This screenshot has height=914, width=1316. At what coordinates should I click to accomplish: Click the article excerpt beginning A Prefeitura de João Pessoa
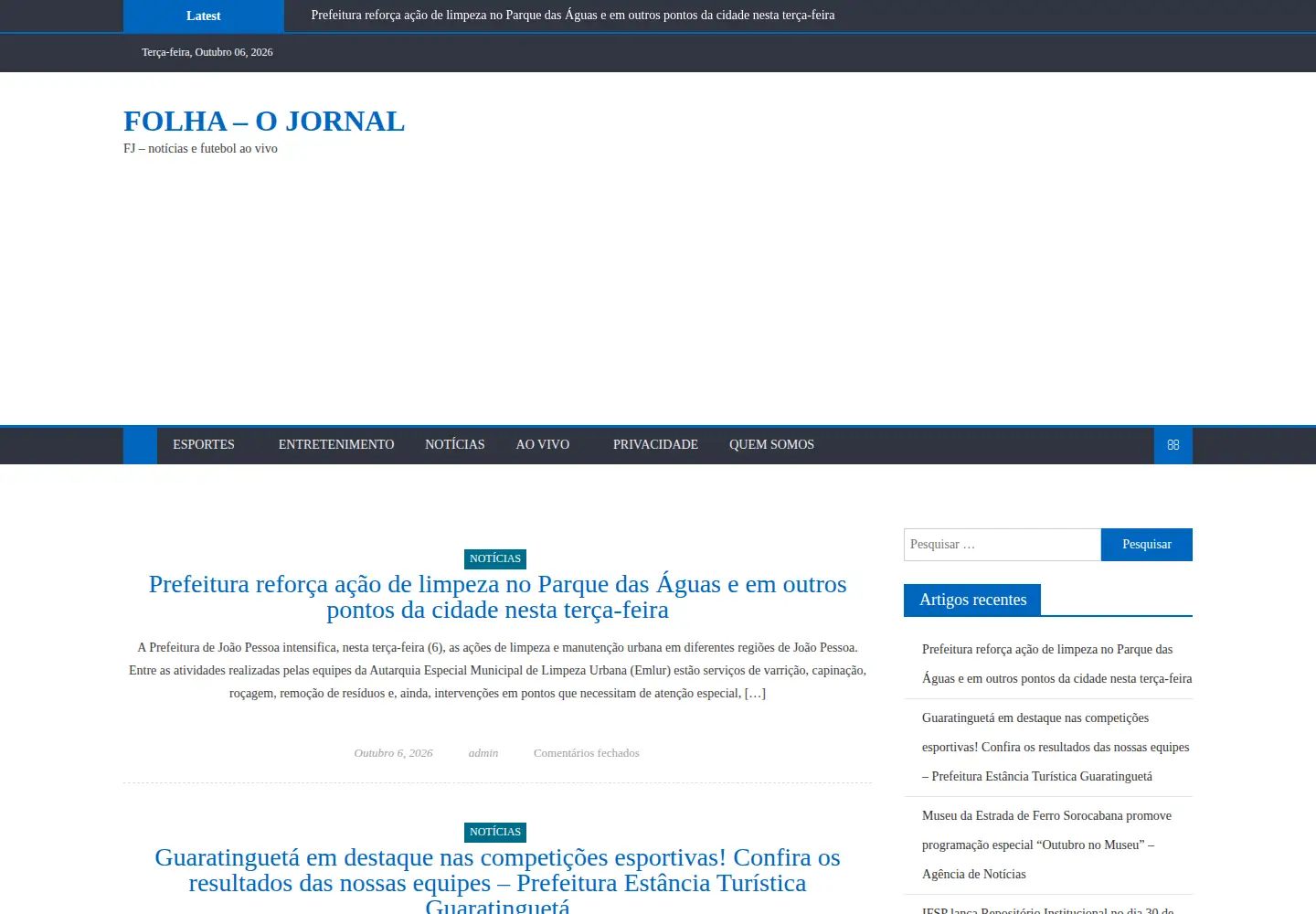point(498,670)
